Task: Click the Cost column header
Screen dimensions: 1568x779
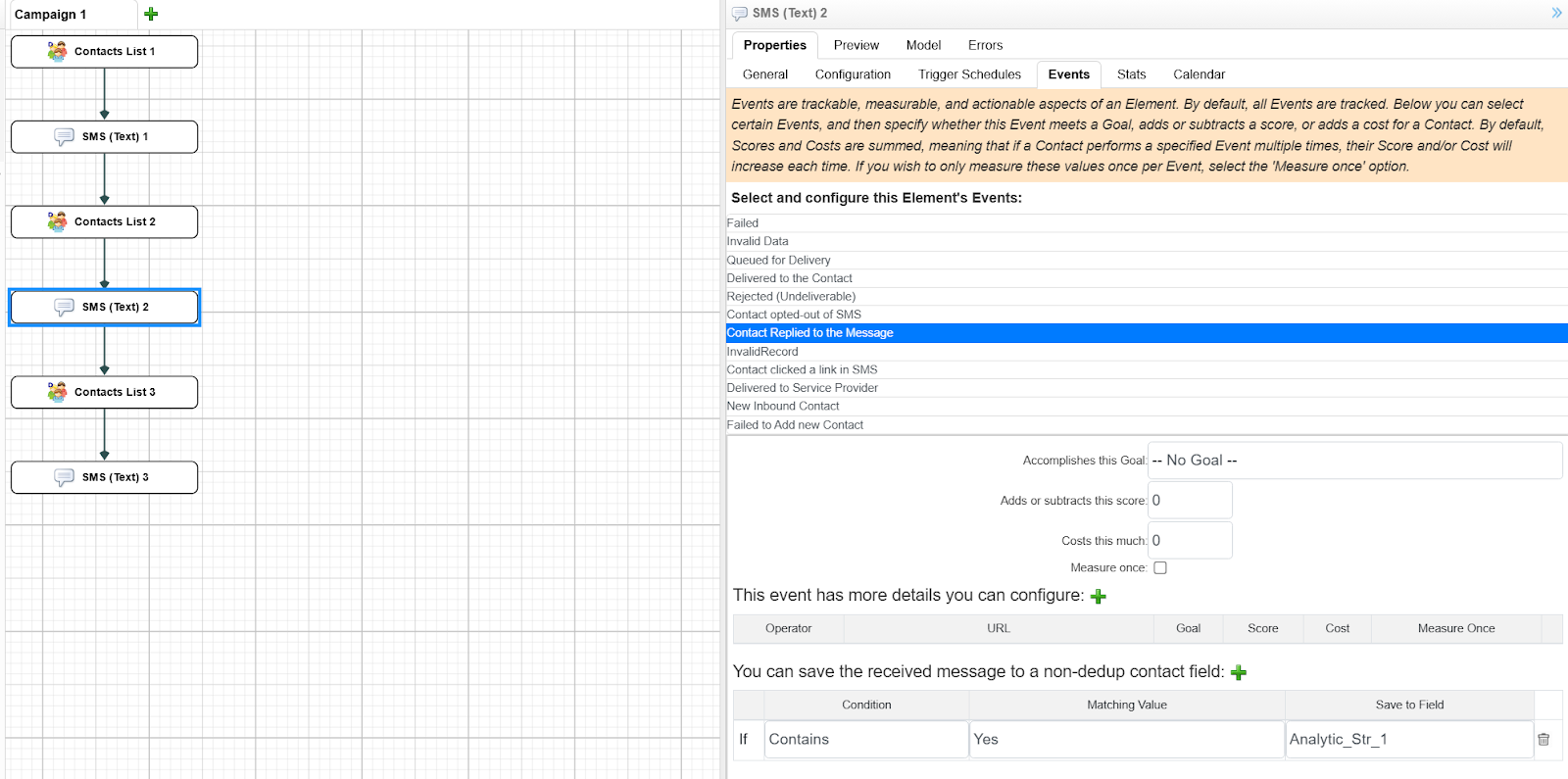Action: (1338, 629)
